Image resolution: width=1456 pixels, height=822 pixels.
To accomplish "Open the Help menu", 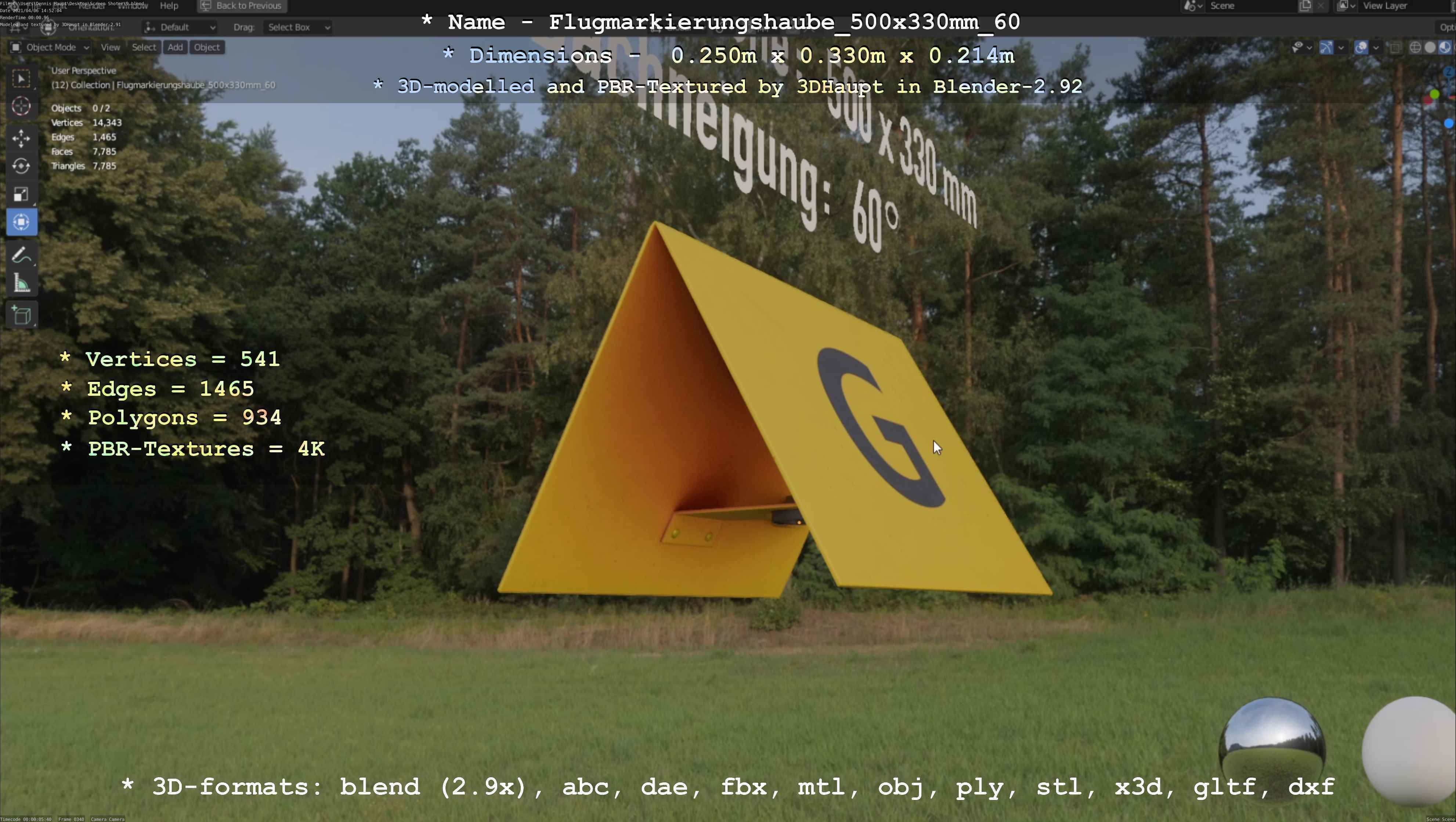I will [x=169, y=6].
